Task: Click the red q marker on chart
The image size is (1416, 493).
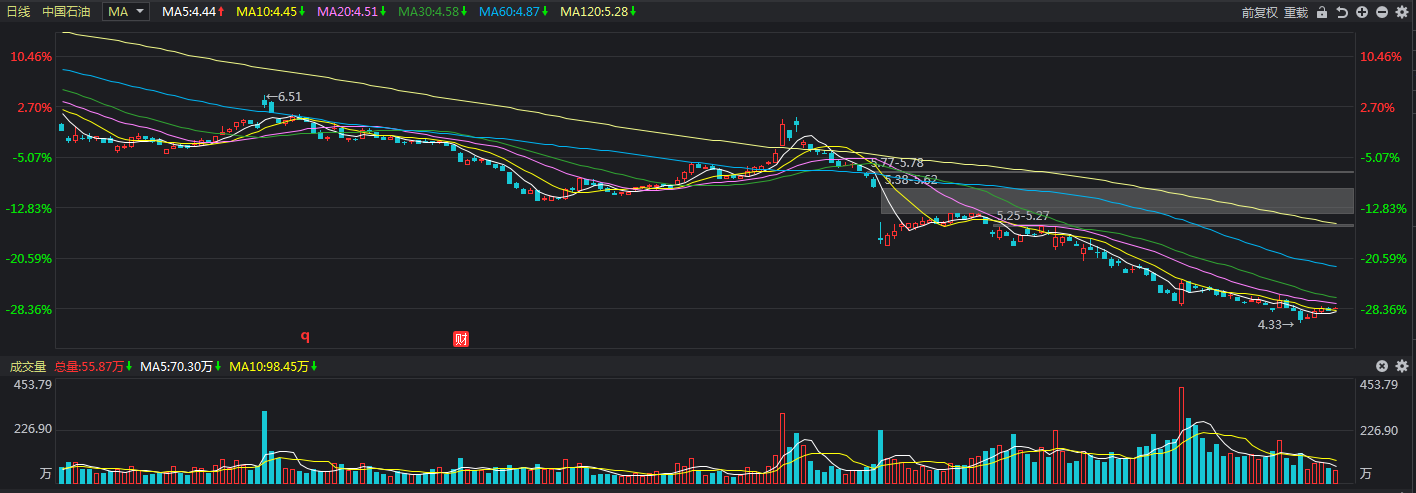Action: (x=305, y=337)
